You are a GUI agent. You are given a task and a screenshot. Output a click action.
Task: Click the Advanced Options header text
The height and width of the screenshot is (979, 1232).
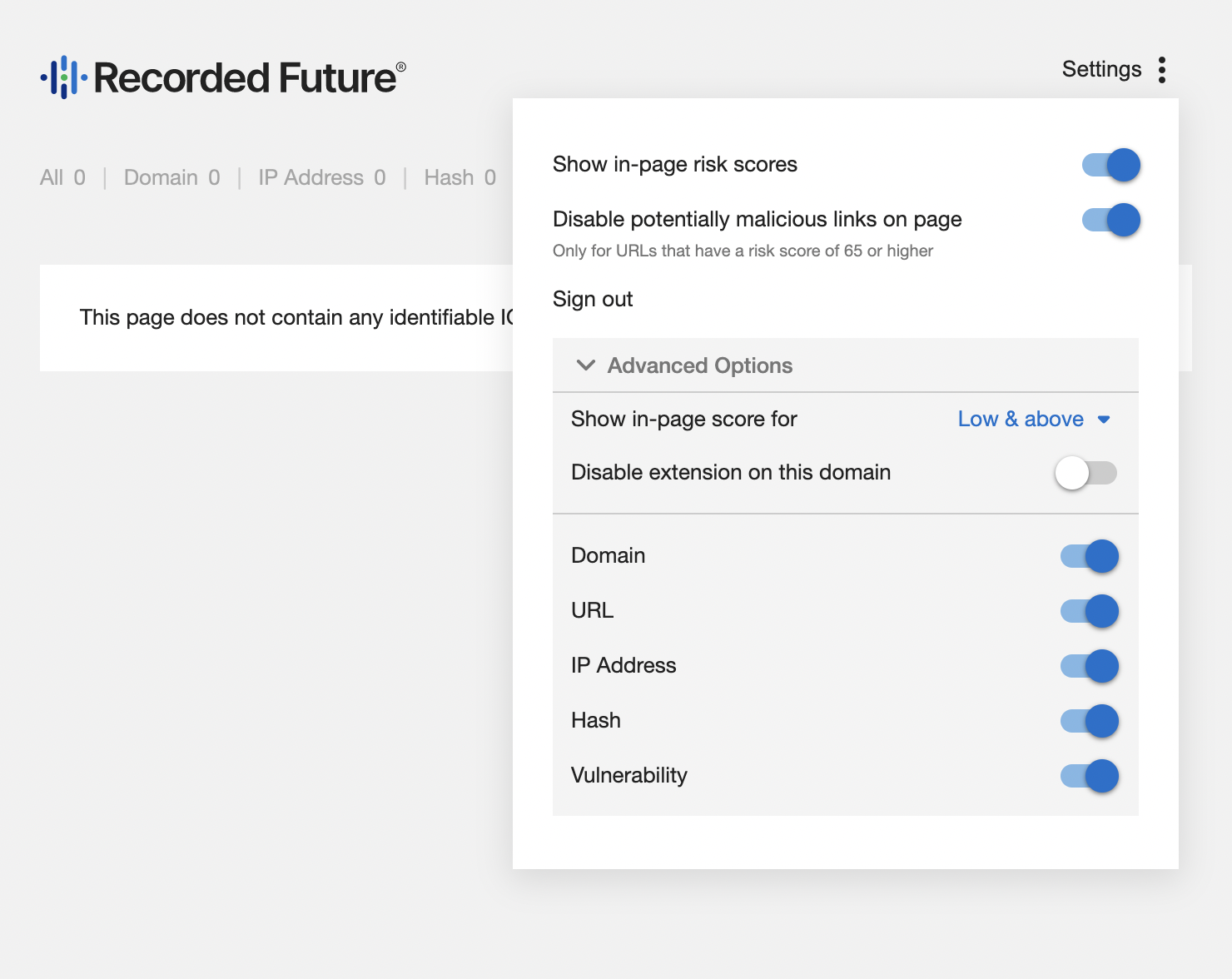(x=699, y=365)
